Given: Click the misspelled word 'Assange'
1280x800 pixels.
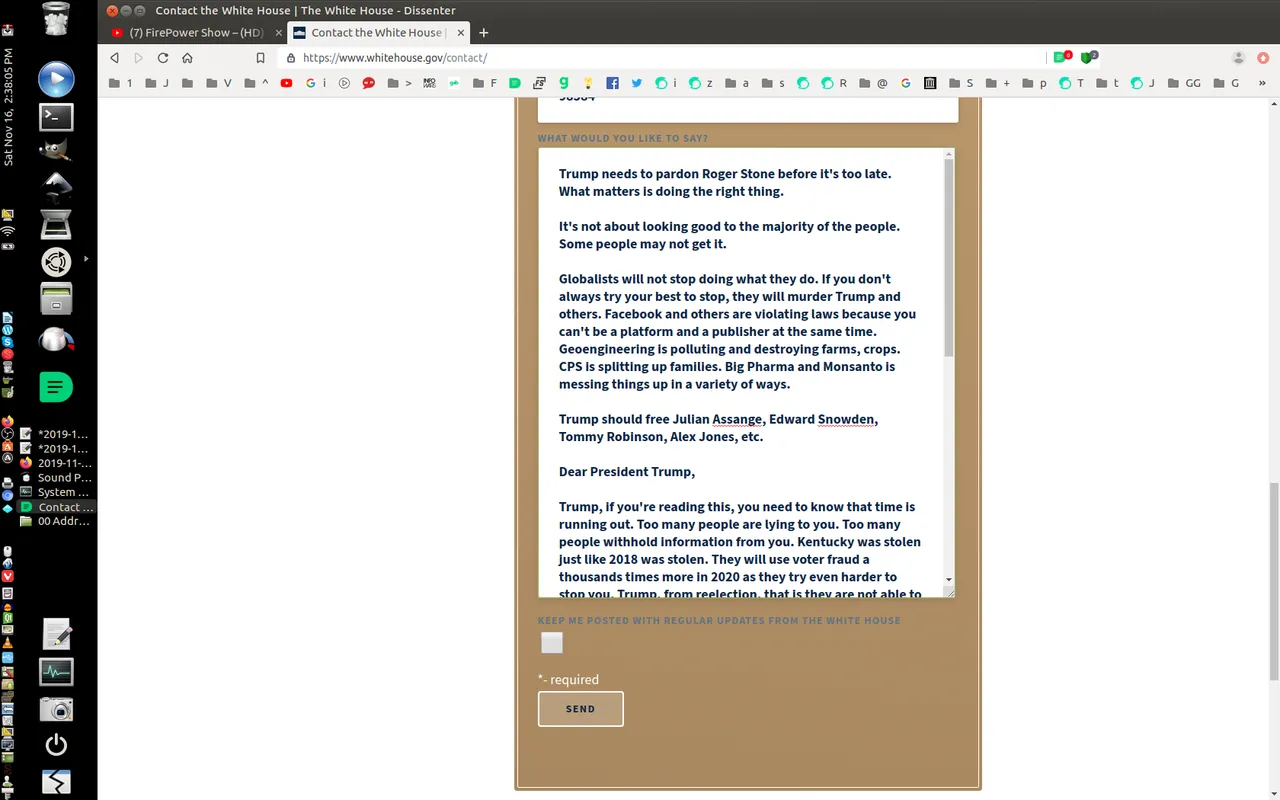Looking at the screenshot, I should pos(736,419).
